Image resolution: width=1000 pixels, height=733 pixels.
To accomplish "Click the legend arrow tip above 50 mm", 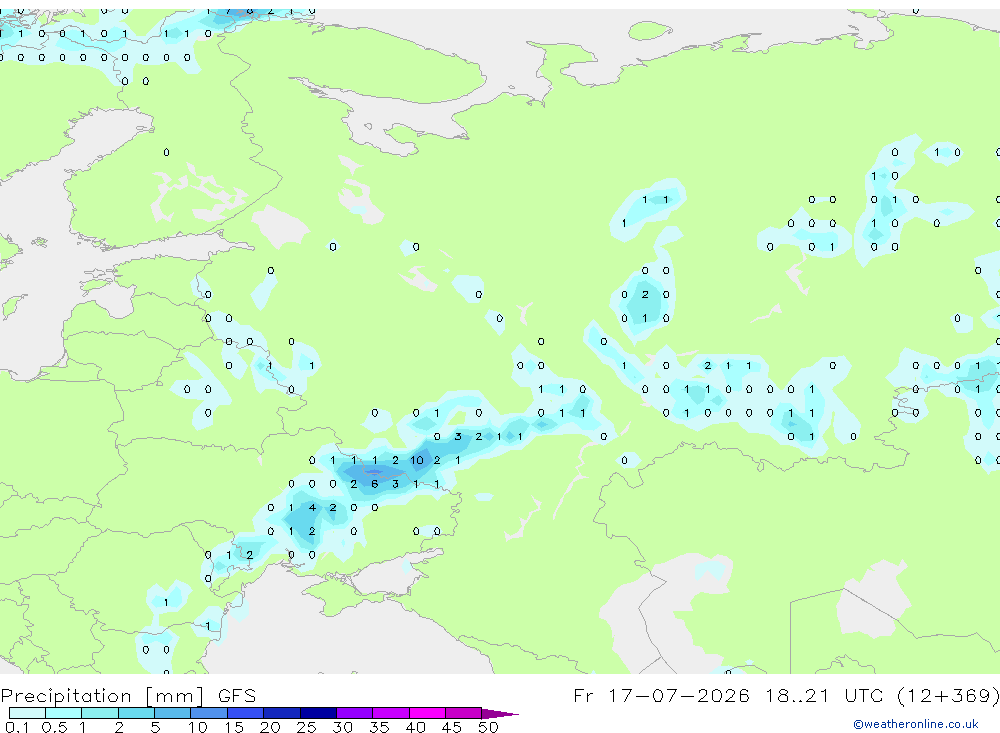I will coord(500,714).
